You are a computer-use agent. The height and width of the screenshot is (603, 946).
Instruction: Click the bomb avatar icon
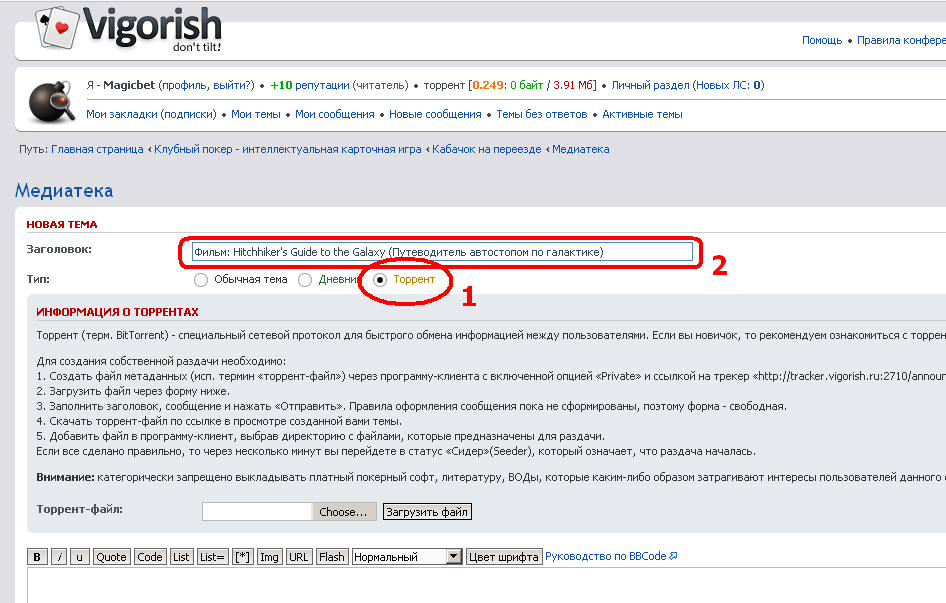[52, 101]
